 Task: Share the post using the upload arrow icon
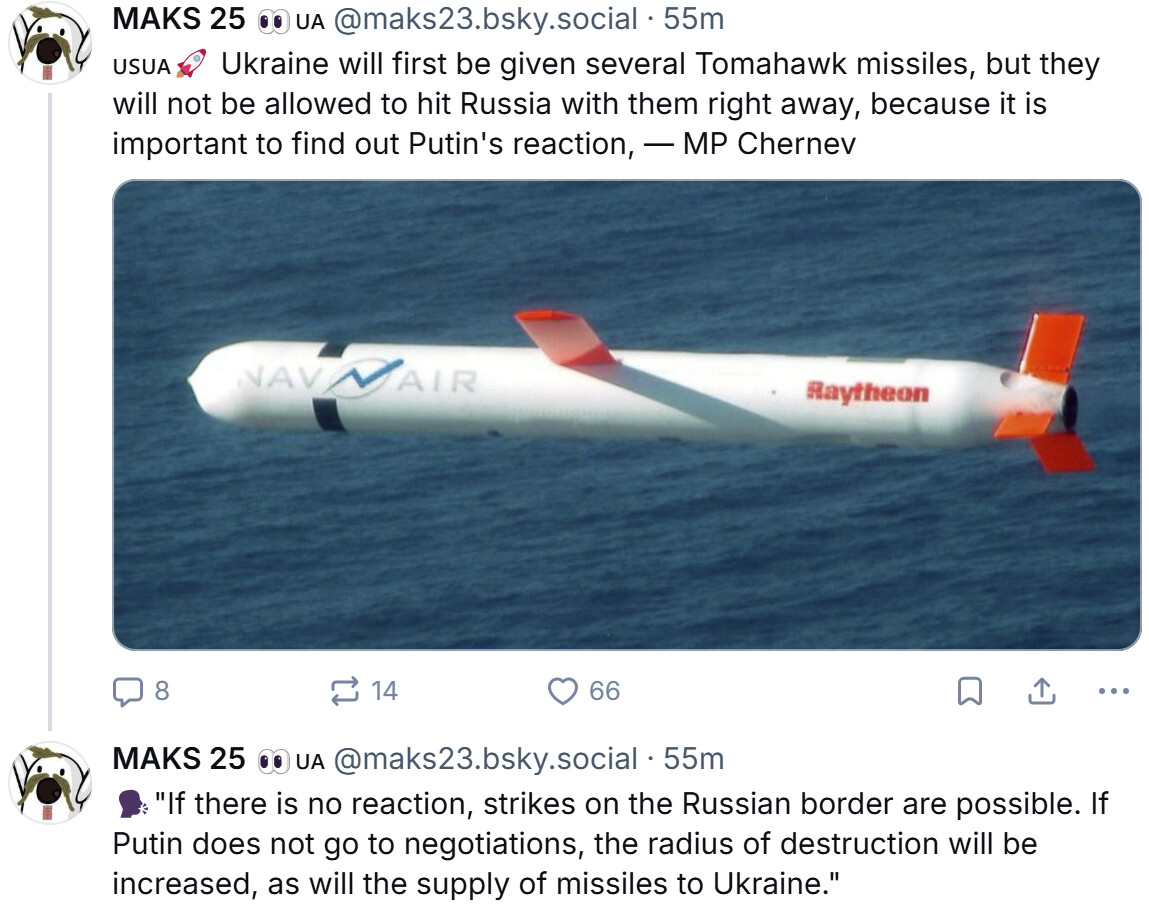pyautogui.click(x=1042, y=691)
